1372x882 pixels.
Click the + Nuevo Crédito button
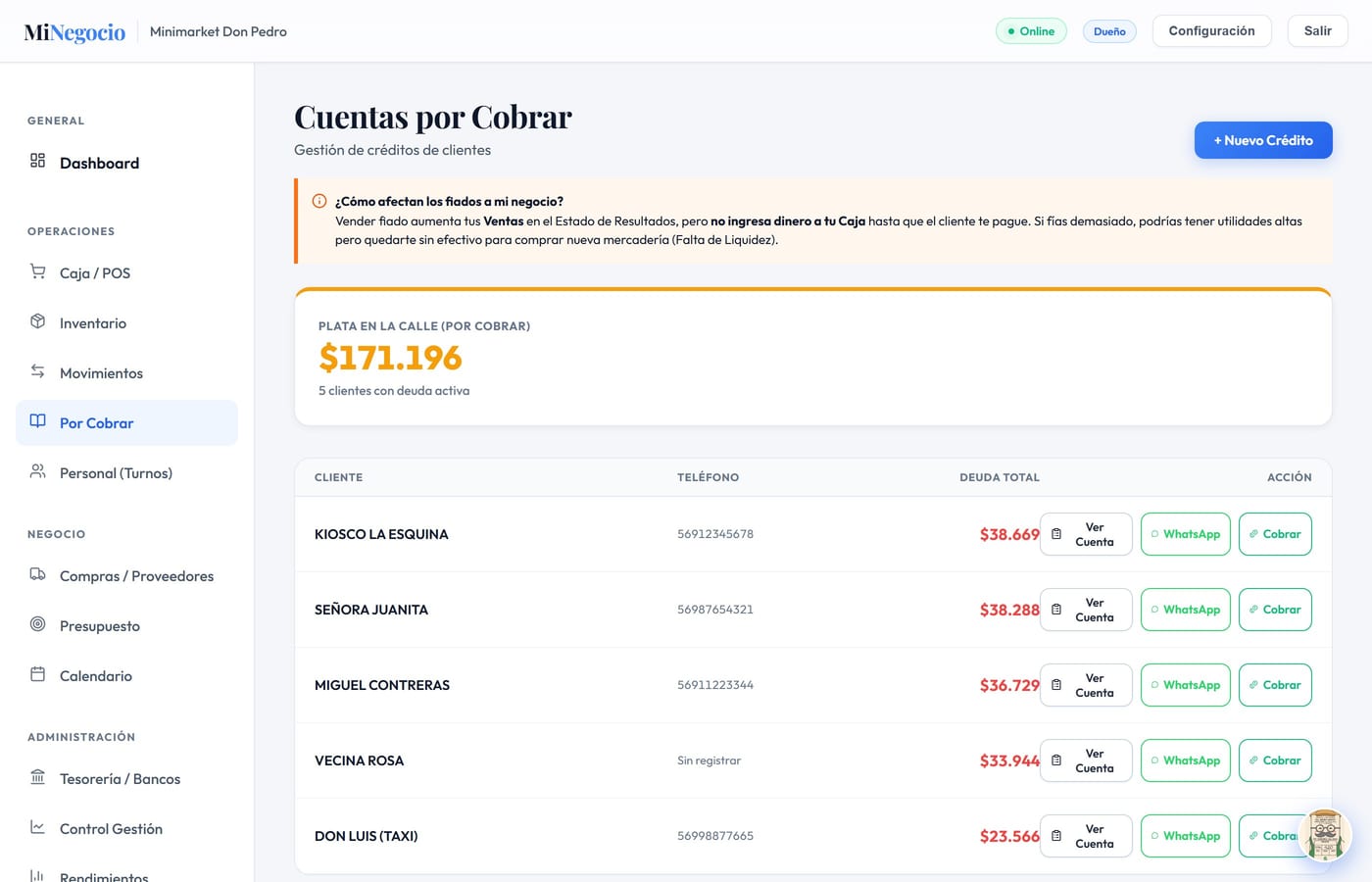point(1263,140)
